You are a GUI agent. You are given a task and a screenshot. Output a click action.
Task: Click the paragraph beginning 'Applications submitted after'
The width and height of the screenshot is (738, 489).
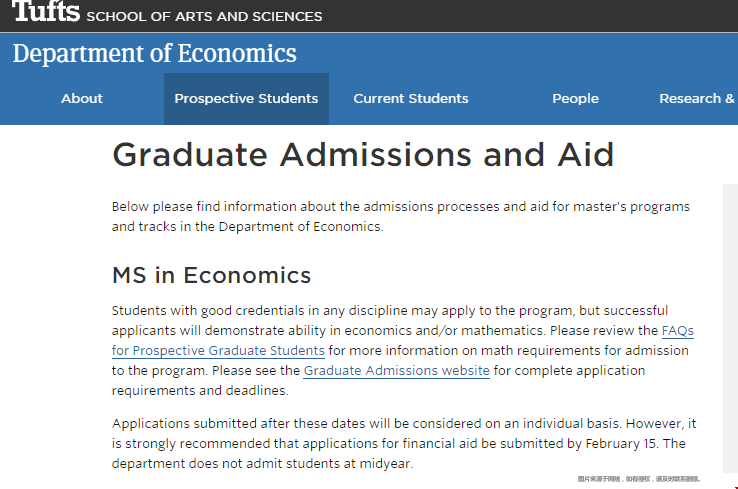[x=404, y=443]
